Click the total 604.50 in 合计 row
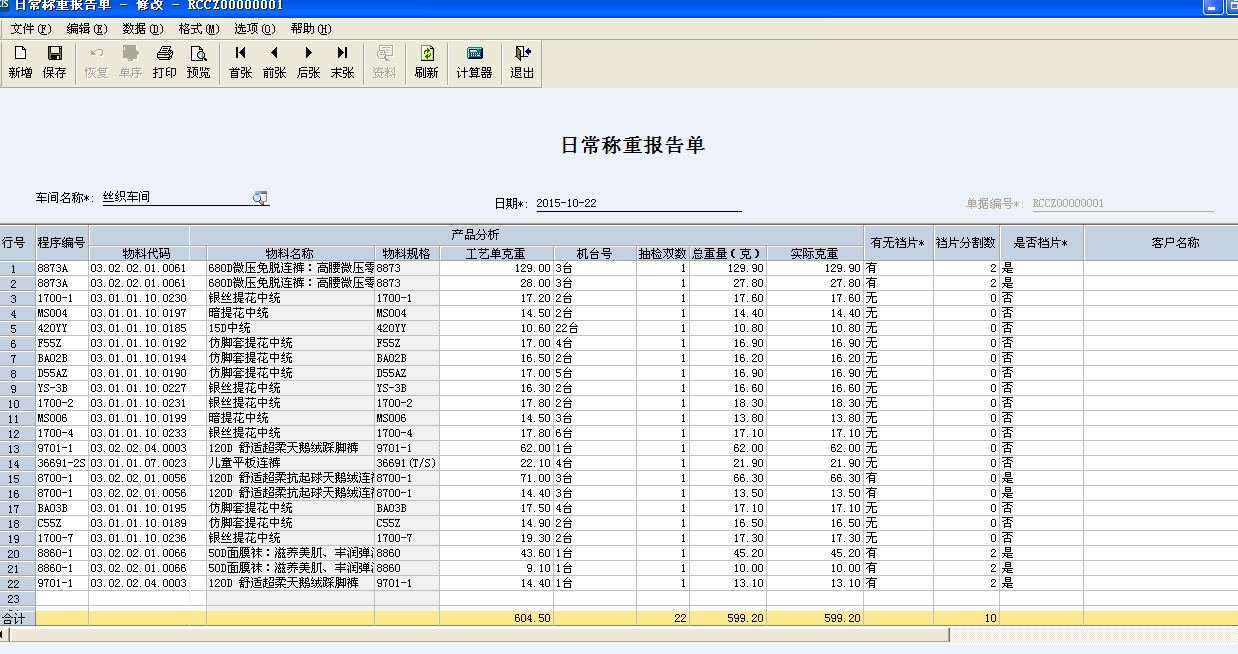 [496, 618]
